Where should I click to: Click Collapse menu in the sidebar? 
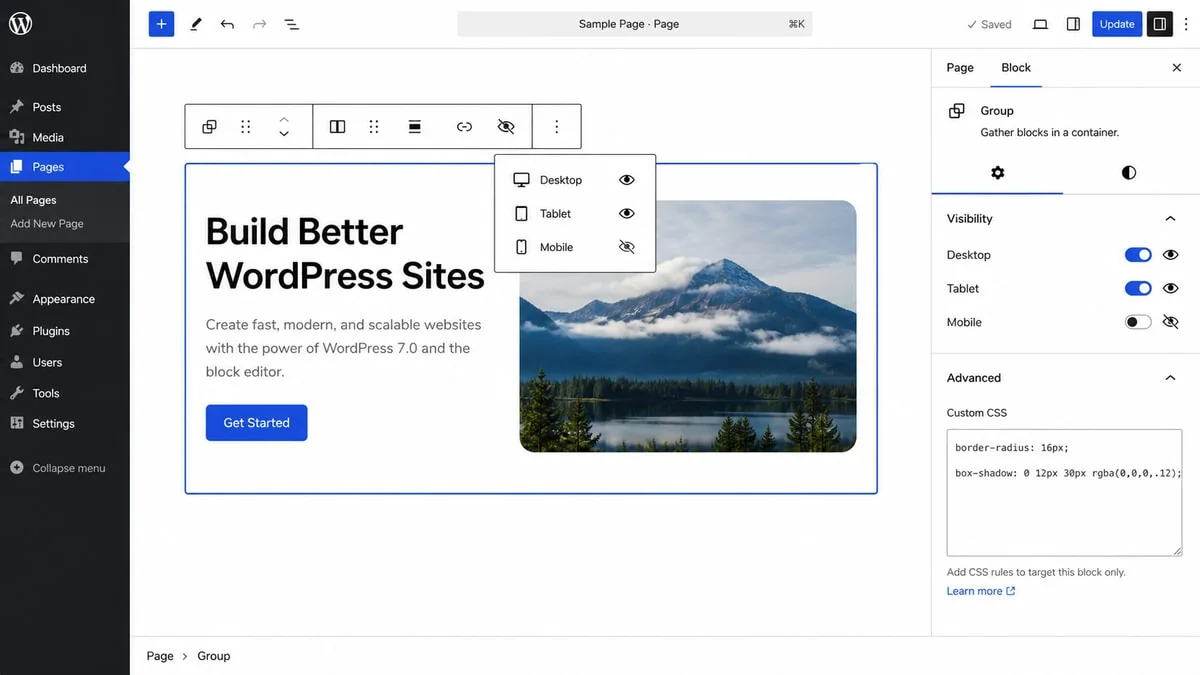[58, 468]
